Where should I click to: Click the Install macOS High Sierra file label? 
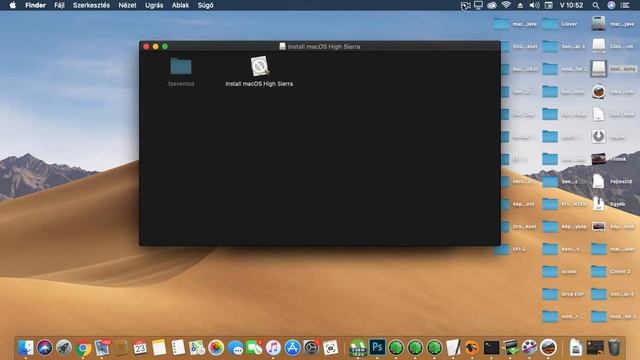tap(259, 84)
